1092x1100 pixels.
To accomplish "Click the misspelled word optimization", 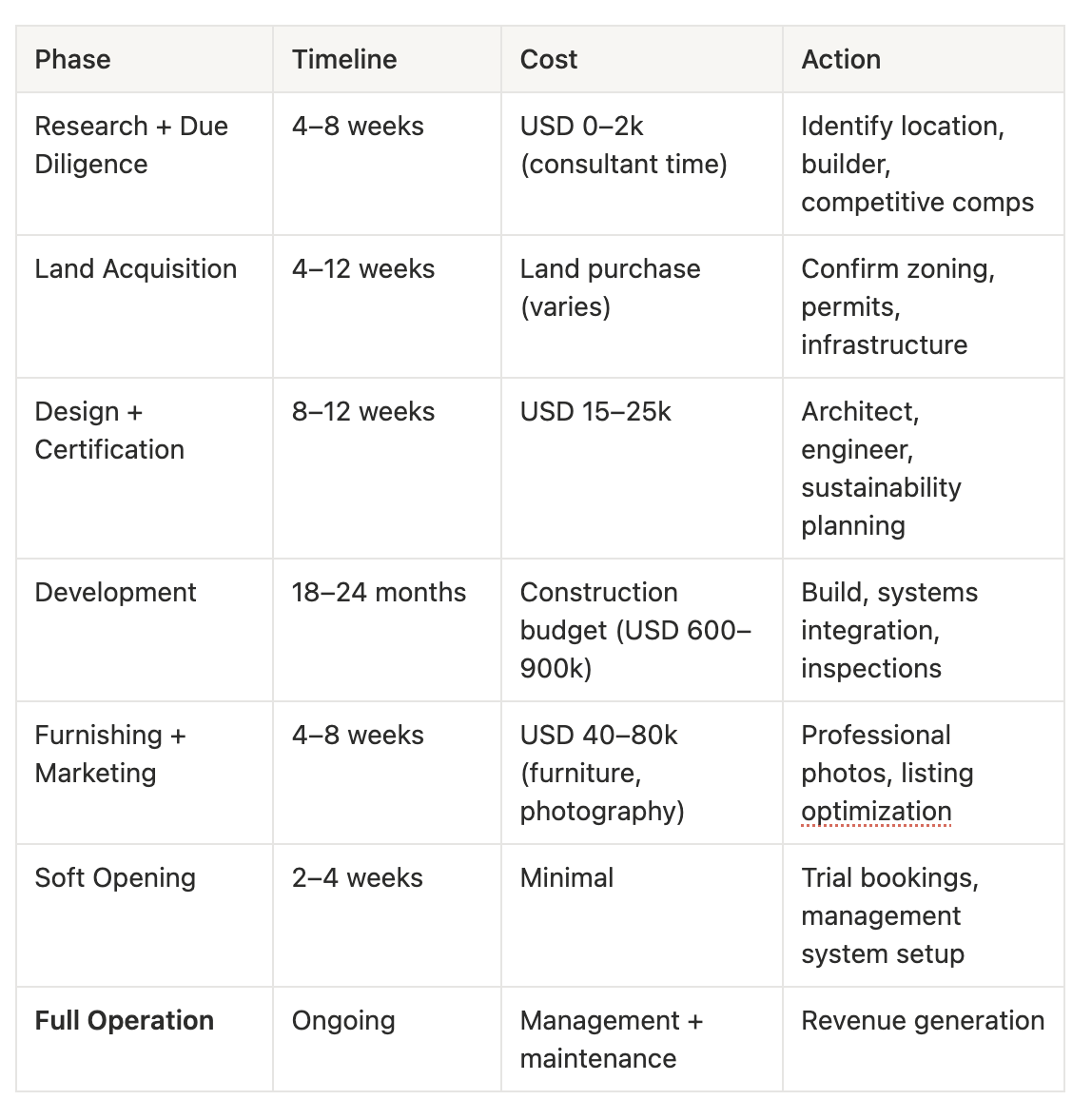I will tap(876, 812).
